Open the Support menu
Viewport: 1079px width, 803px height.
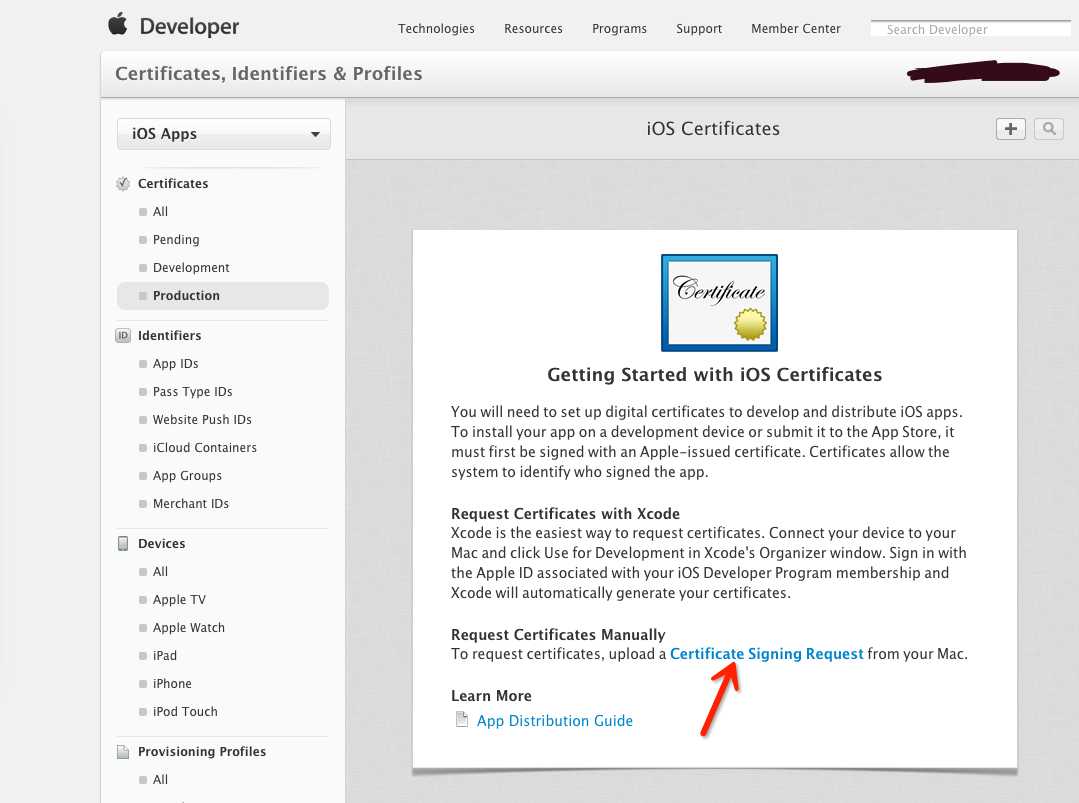coord(699,29)
